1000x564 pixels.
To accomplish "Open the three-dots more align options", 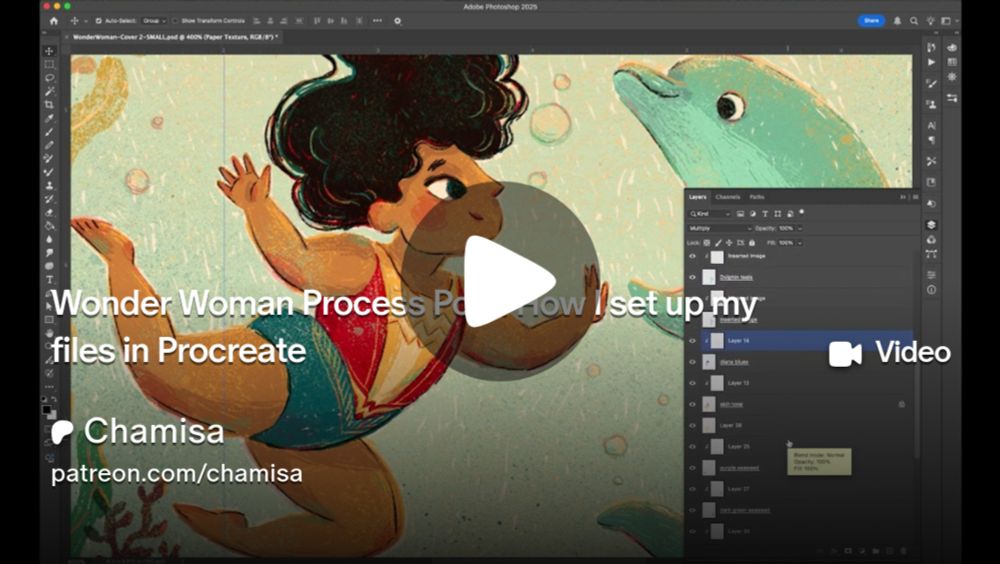I will point(378,21).
